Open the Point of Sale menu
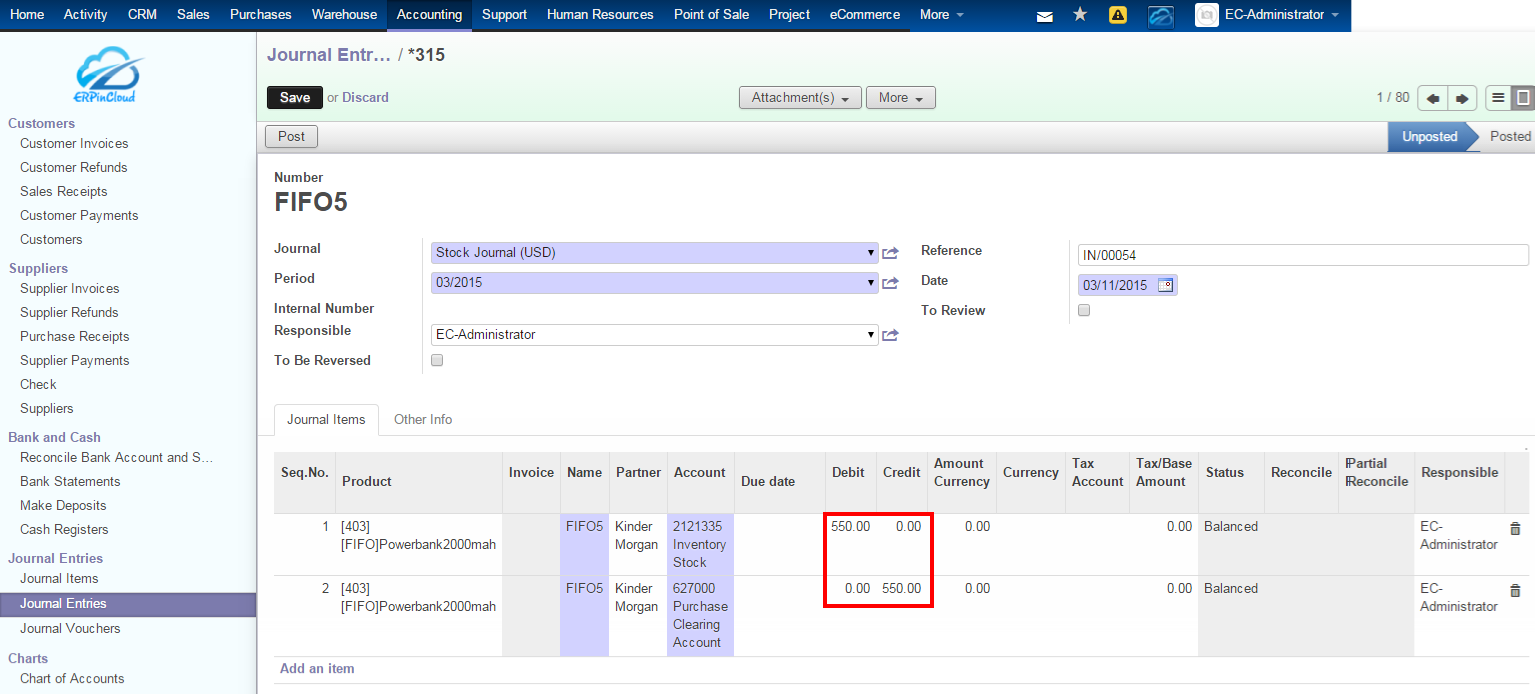This screenshot has height=694, width=1535. tap(711, 15)
